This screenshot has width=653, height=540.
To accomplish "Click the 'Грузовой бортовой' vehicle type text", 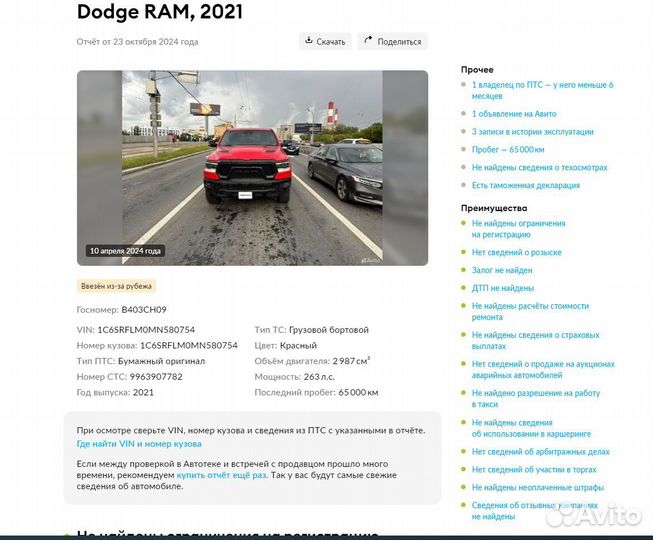I will click(329, 330).
